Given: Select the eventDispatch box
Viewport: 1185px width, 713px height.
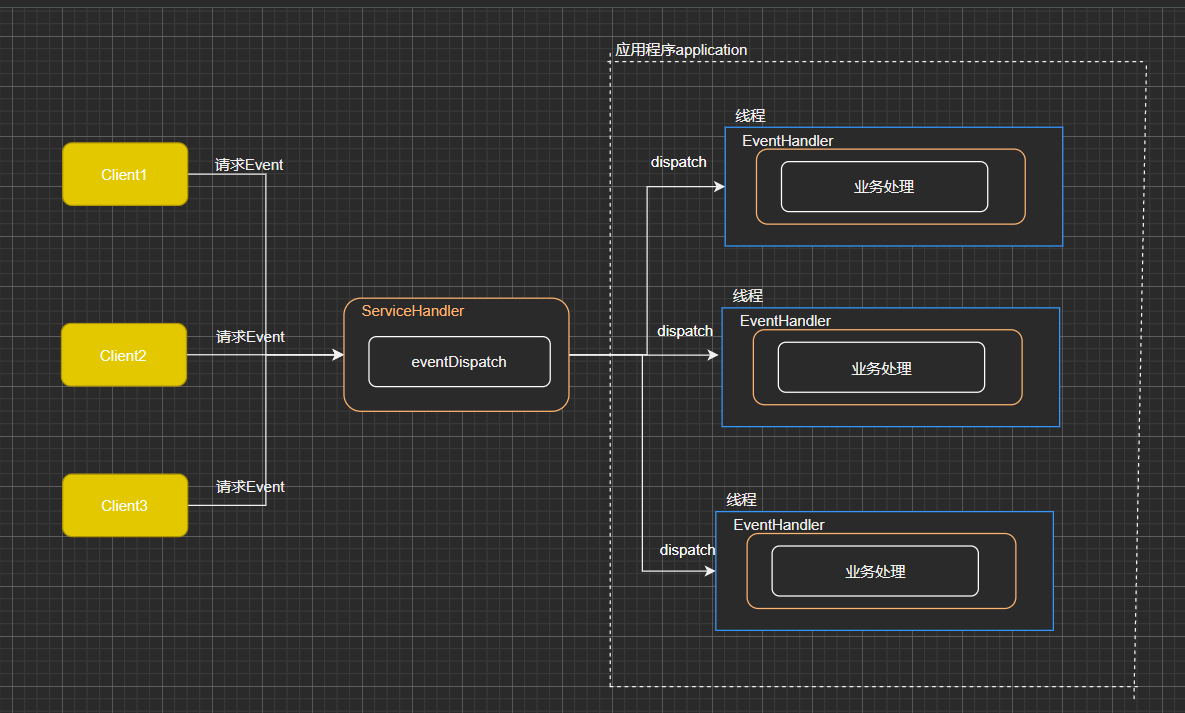Looking at the screenshot, I should point(459,361).
